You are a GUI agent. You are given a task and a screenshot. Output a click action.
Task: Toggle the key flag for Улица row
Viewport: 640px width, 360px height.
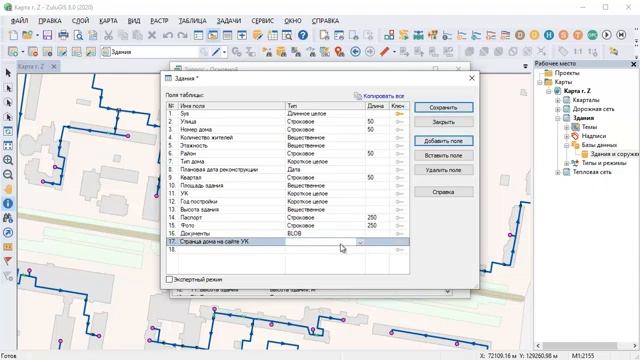[x=399, y=122]
